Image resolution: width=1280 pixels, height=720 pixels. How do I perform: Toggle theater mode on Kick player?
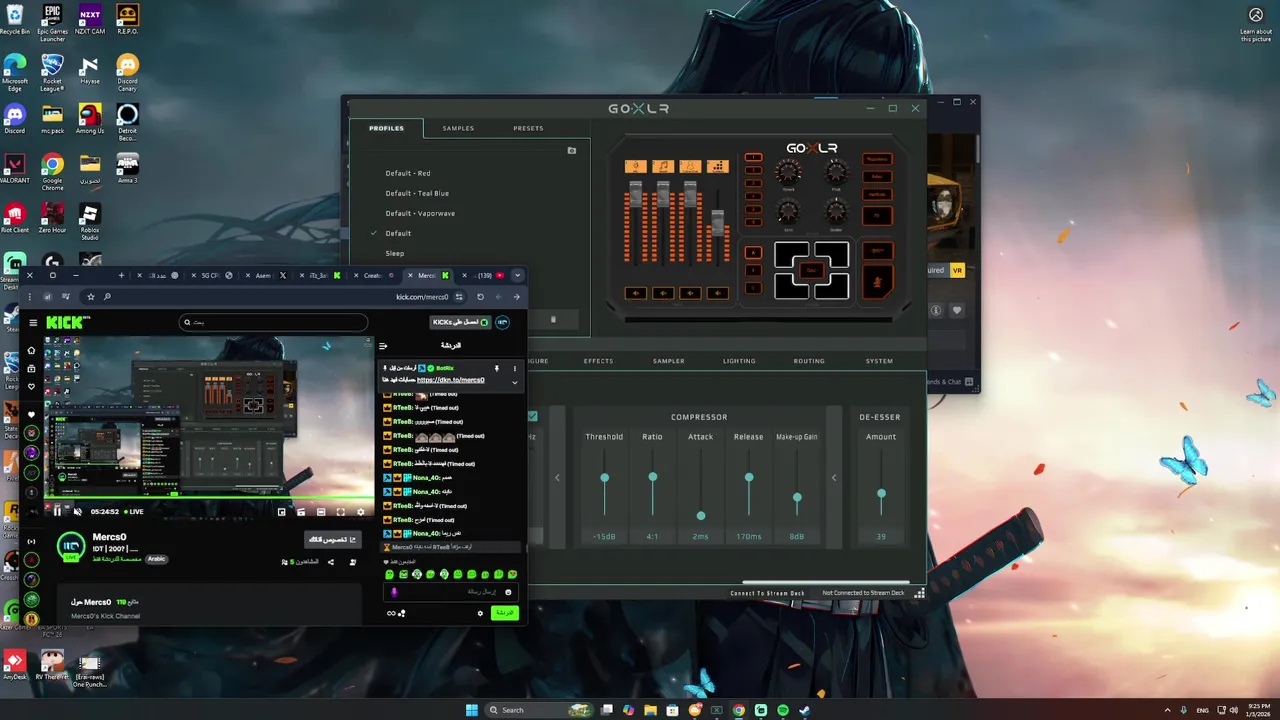click(x=321, y=512)
